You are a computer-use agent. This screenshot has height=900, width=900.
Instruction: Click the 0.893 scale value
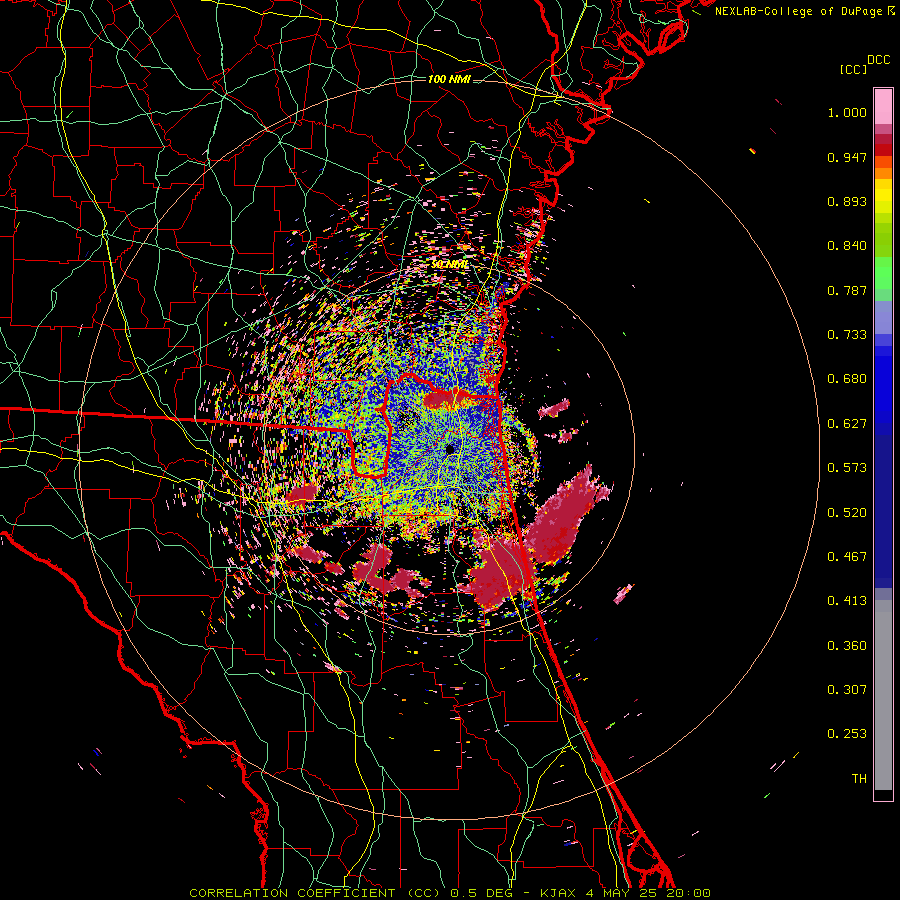coord(847,201)
